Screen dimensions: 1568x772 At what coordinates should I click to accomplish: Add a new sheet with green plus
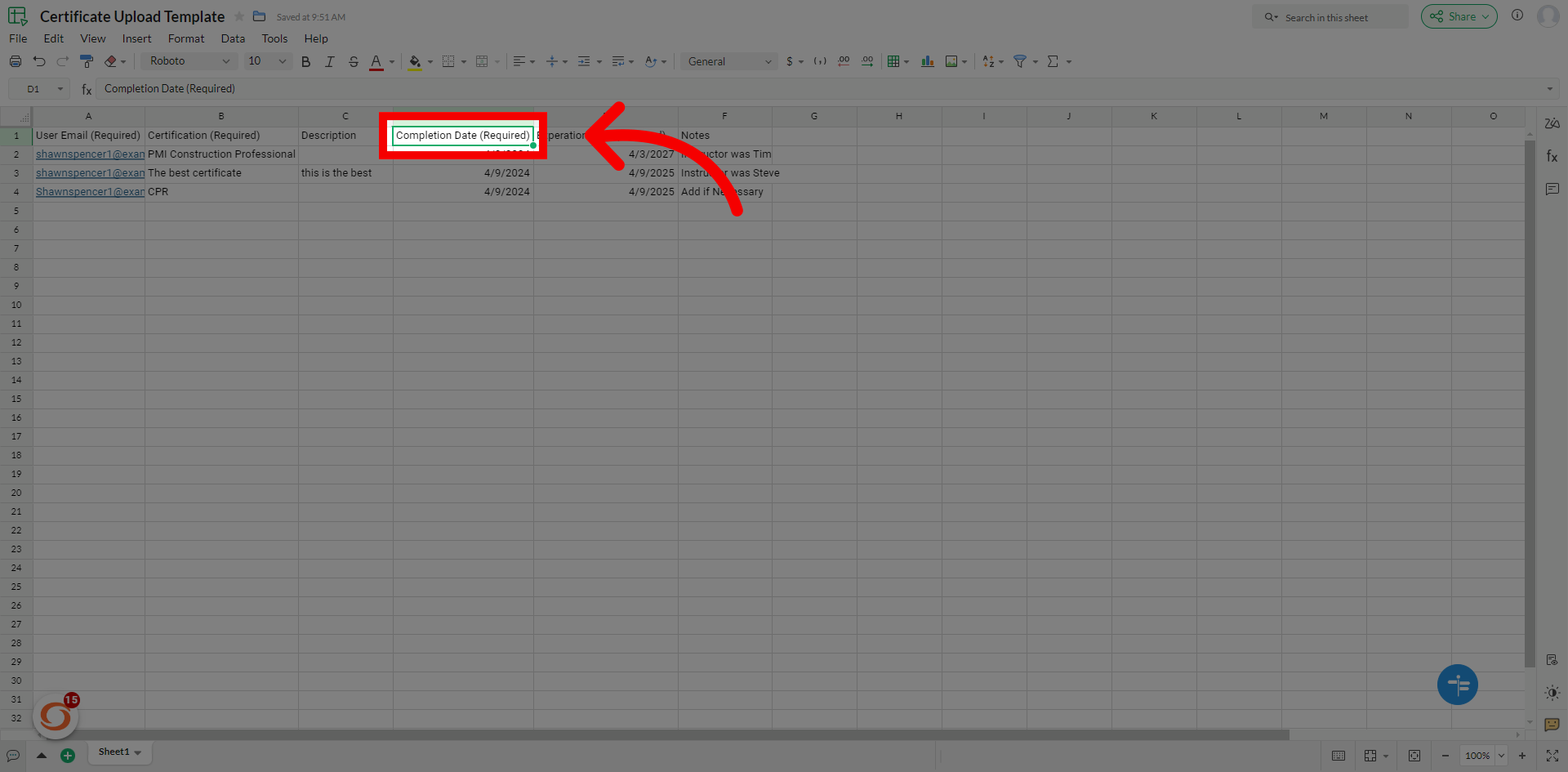click(x=68, y=756)
